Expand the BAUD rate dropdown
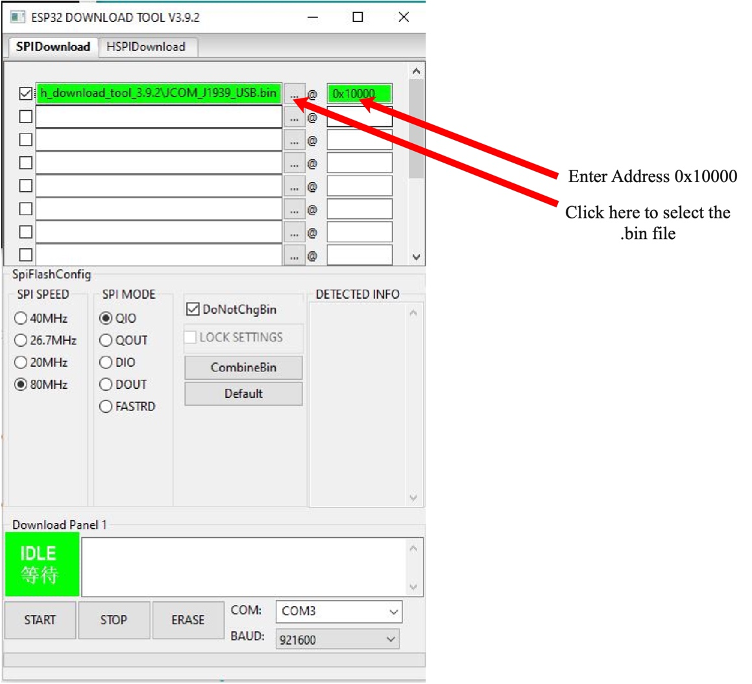The image size is (752, 684). pos(338,638)
